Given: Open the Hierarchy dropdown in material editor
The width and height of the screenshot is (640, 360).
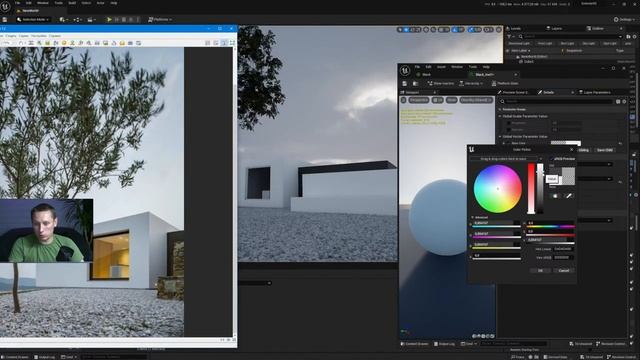Looking at the screenshot, I should pos(471,83).
